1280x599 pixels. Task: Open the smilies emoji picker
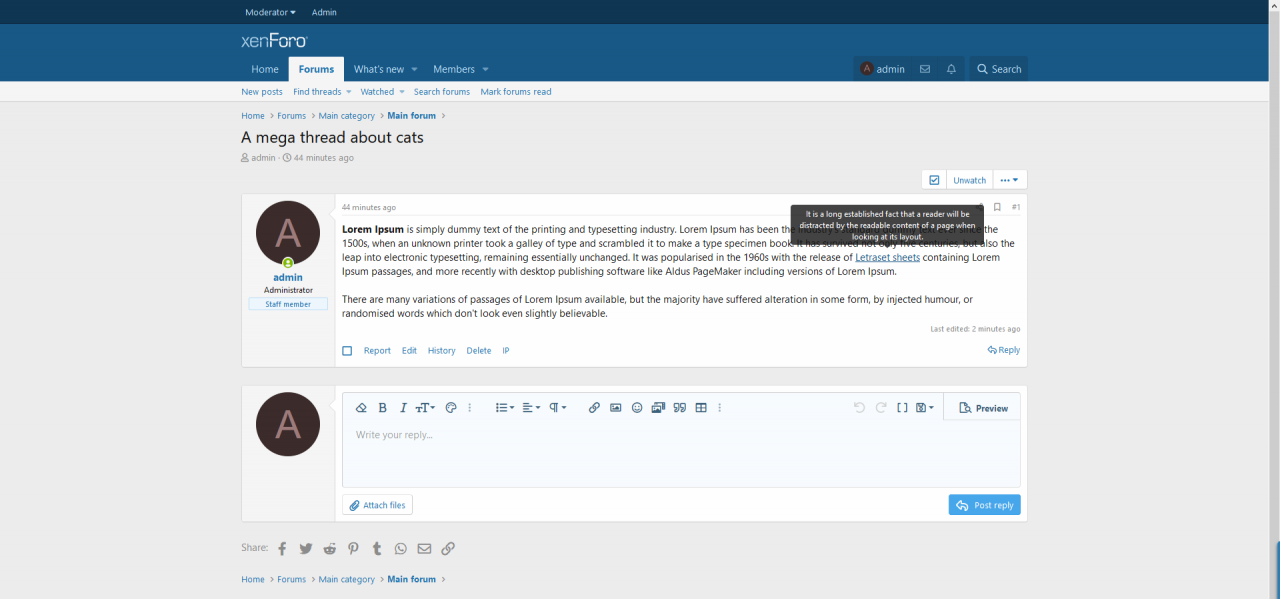[x=637, y=408]
